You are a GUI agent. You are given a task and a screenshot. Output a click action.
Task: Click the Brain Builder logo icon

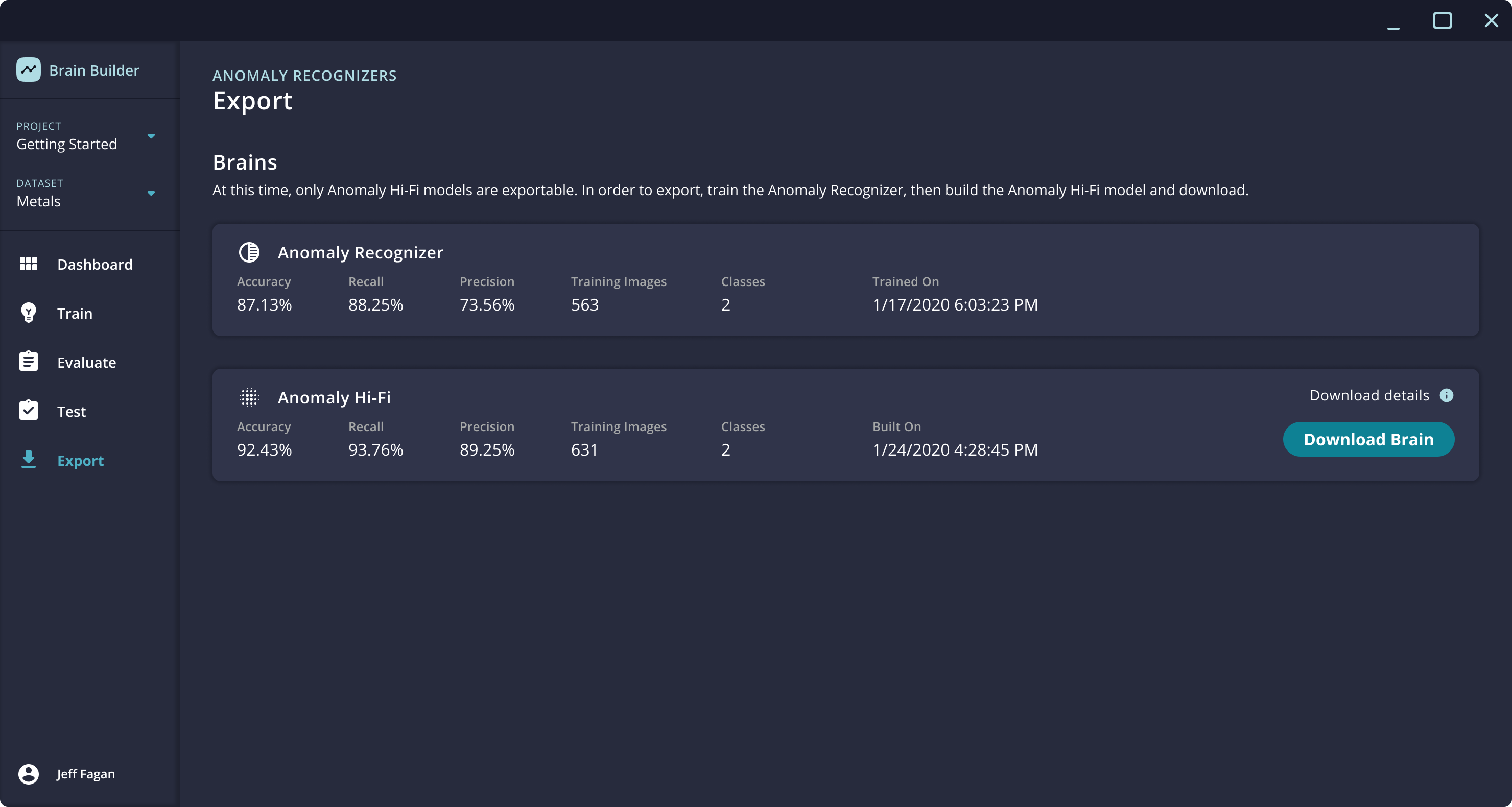pyautogui.click(x=28, y=69)
